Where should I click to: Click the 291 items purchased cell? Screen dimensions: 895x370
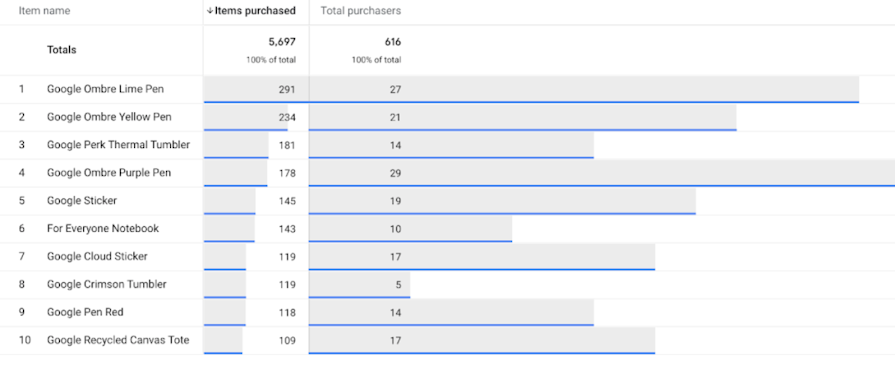point(287,89)
